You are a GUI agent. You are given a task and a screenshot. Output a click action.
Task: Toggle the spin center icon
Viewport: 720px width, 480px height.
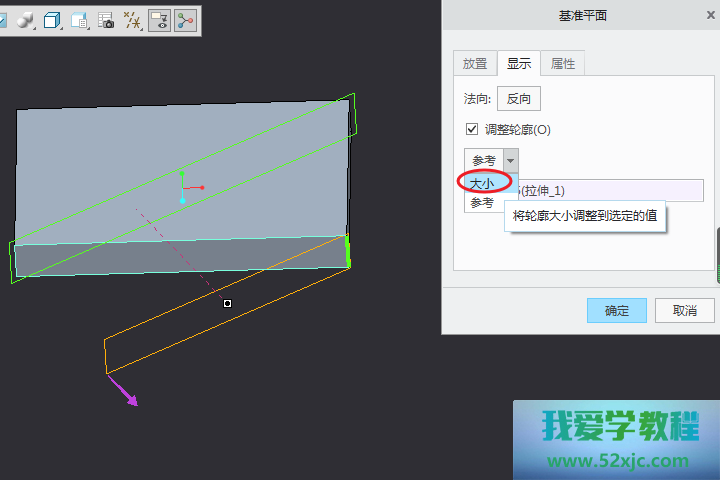(185, 20)
